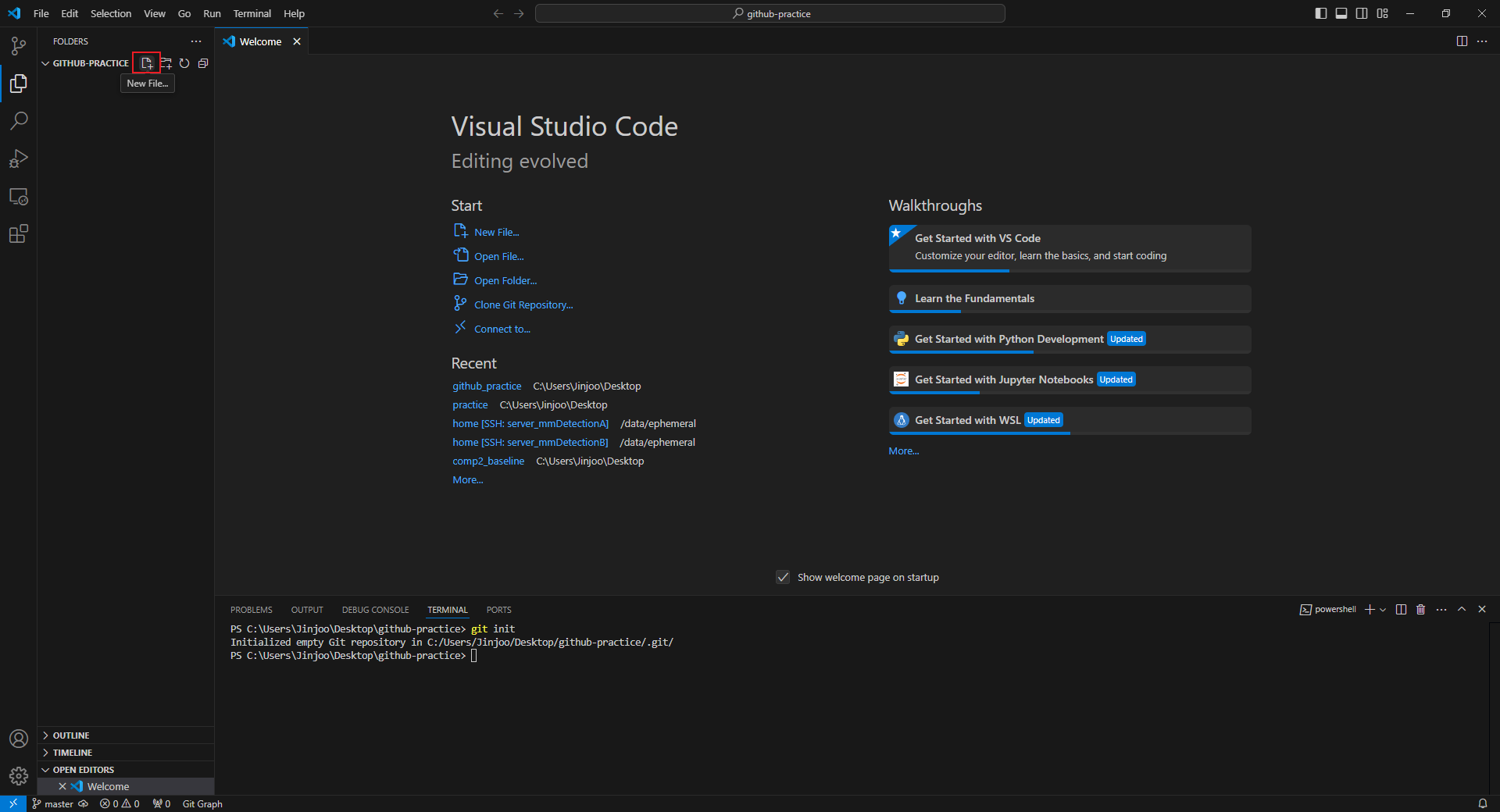The width and height of the screenshot is (1500, 812).
Task: Refresh the explorer folder tree
Action: tap(184, 63)
